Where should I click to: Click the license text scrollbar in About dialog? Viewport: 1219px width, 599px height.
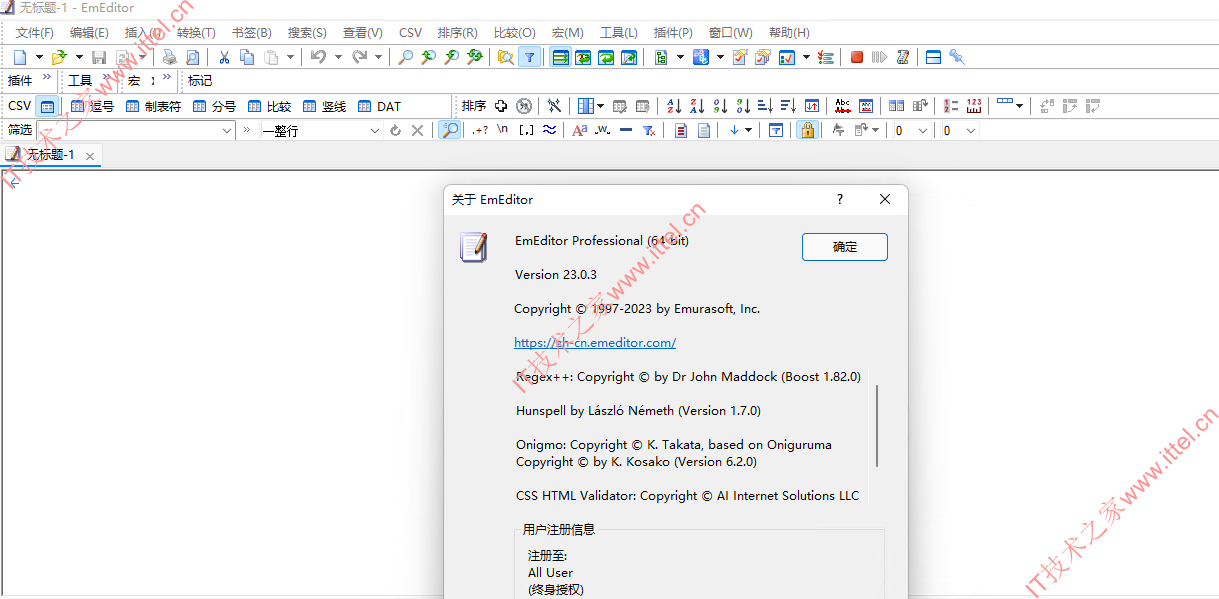click(x=877, y=425)
